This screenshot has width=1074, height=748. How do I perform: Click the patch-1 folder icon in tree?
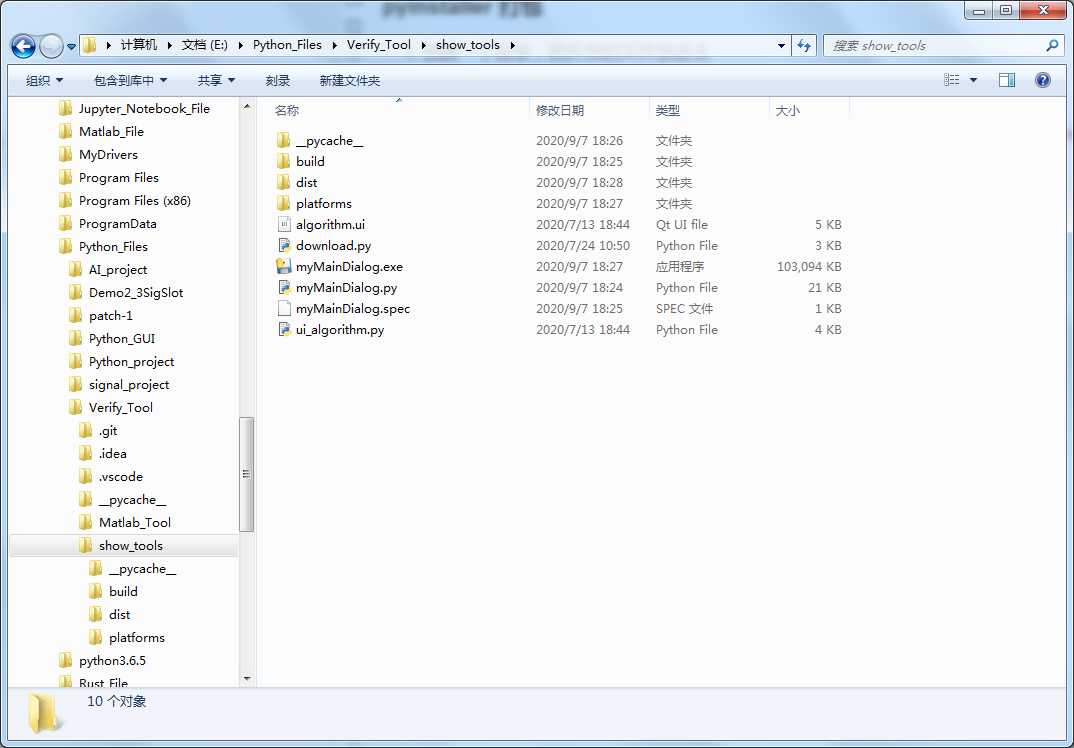point(76,316)
